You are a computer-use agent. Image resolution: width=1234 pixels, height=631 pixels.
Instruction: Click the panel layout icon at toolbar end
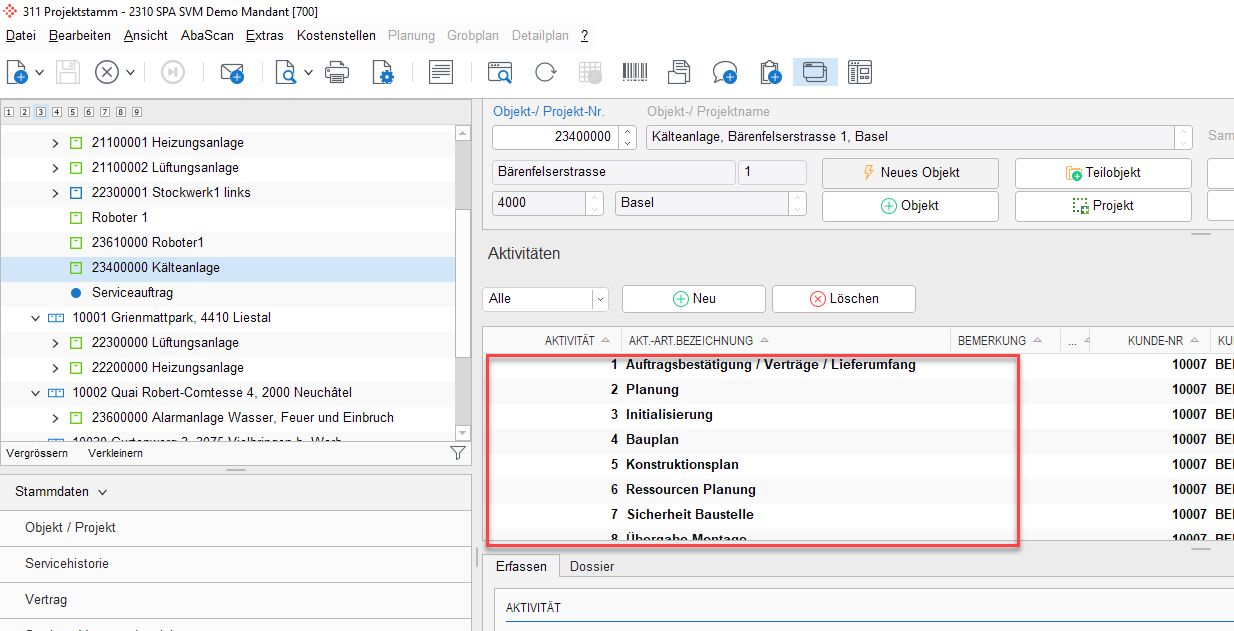pos(860,72)
